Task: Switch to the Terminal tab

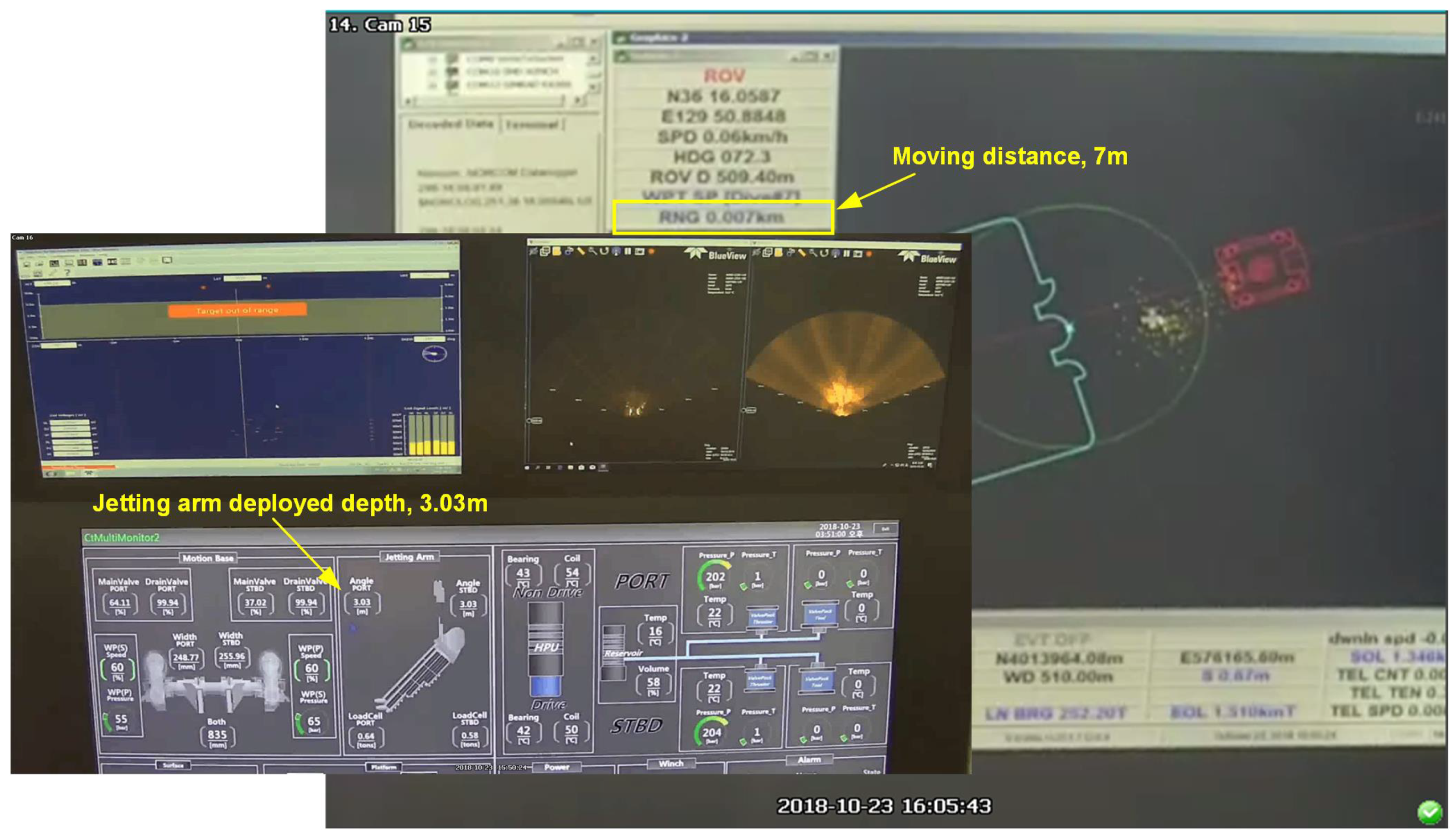Action: [533, 124]
